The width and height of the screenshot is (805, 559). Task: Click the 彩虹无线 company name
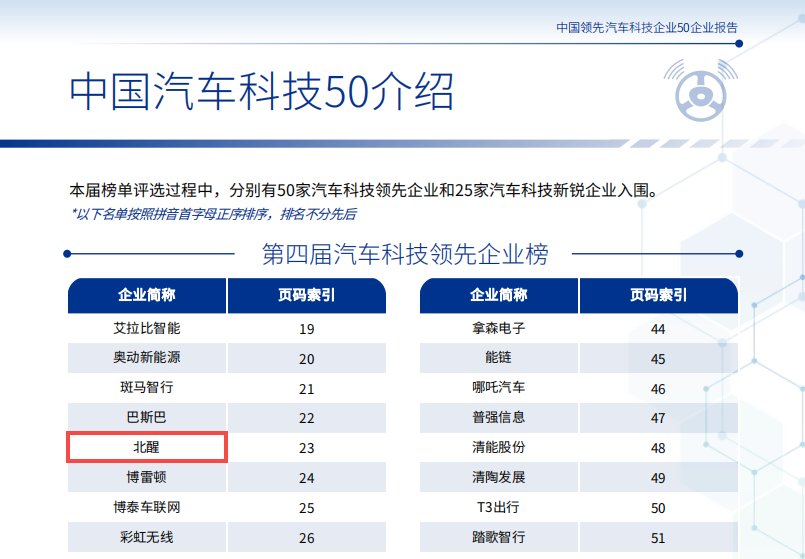(x=147, y=538)
